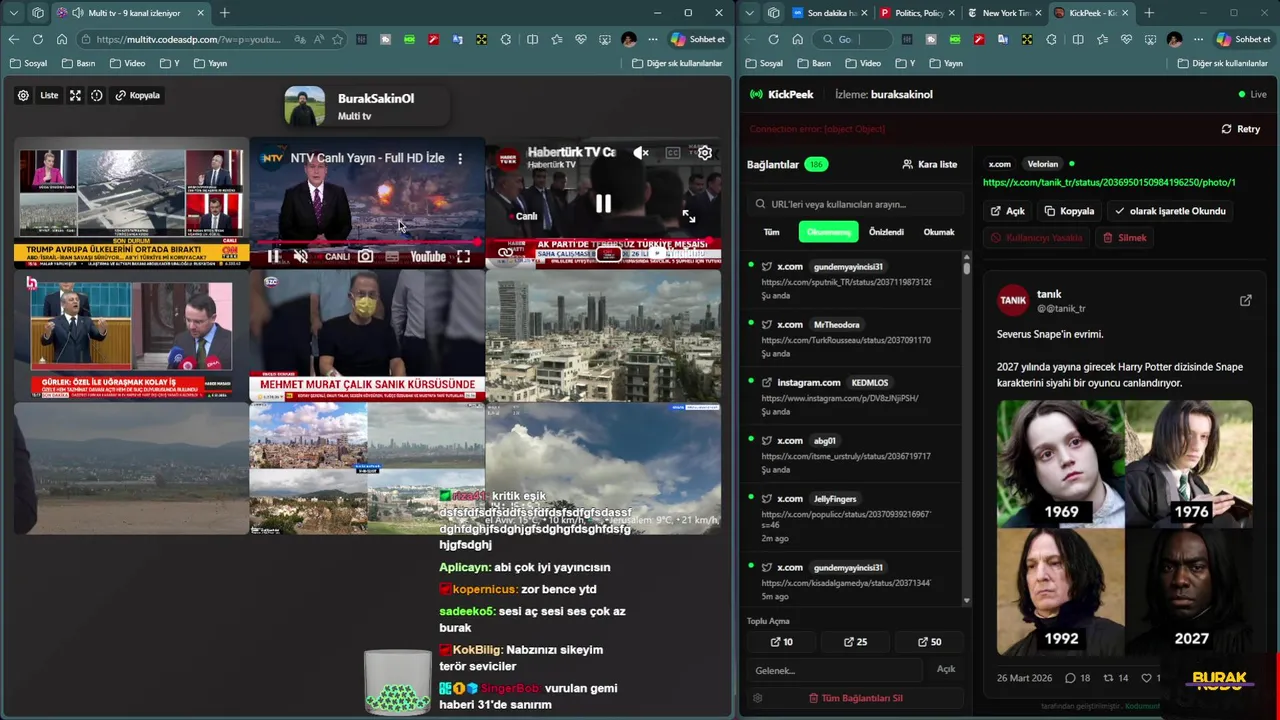This screenshot has width=1280, height=720.
Task: Unmute the NTV player volume
Action: point(300,256)
